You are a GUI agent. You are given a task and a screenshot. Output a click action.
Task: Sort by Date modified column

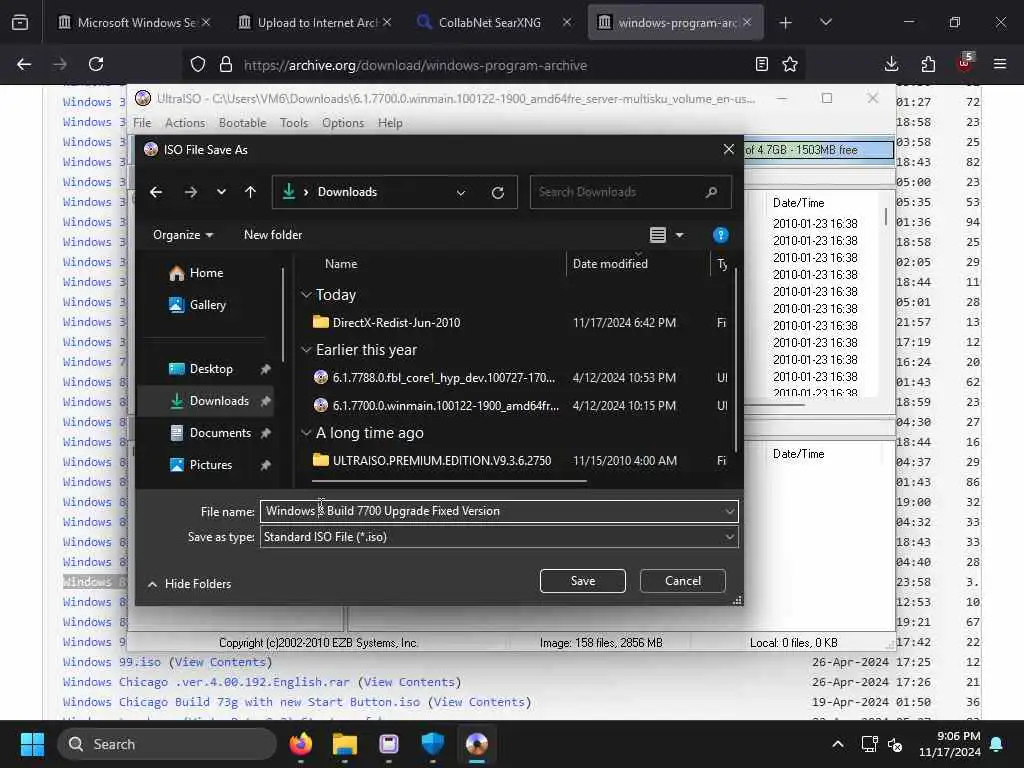(610, 264)
